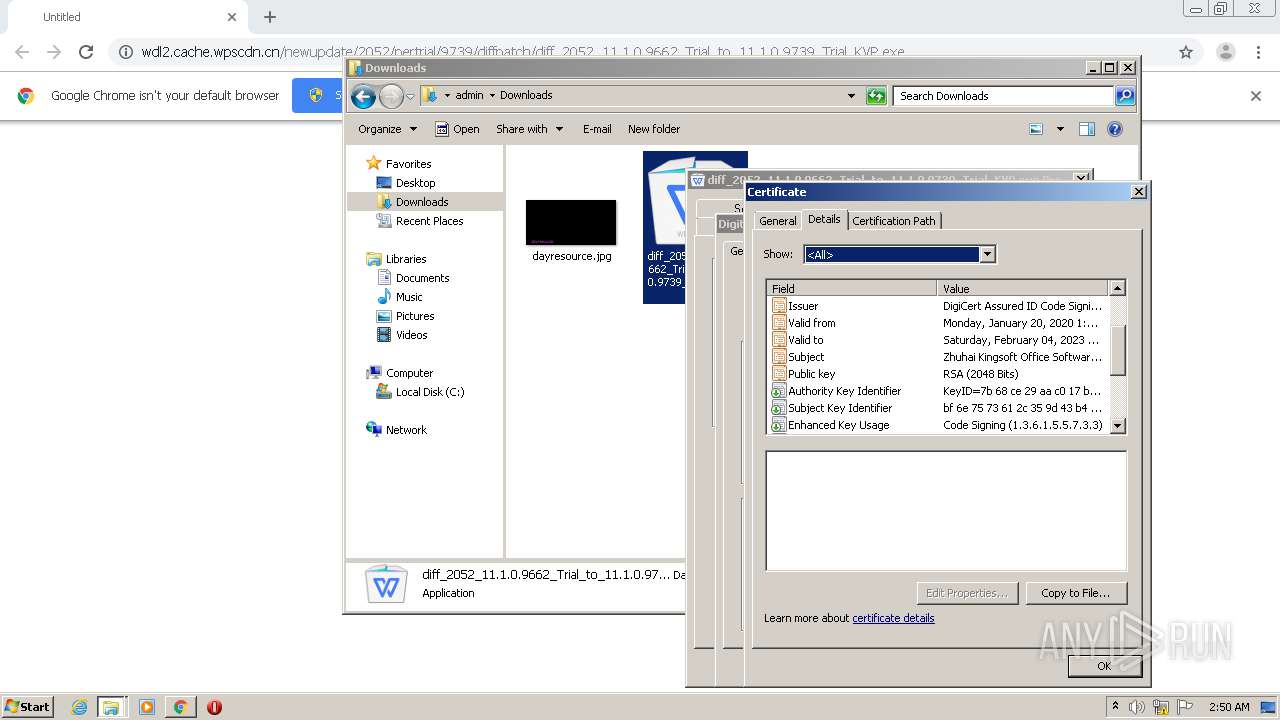Open explorer help icon

(x=1115, y=129)
